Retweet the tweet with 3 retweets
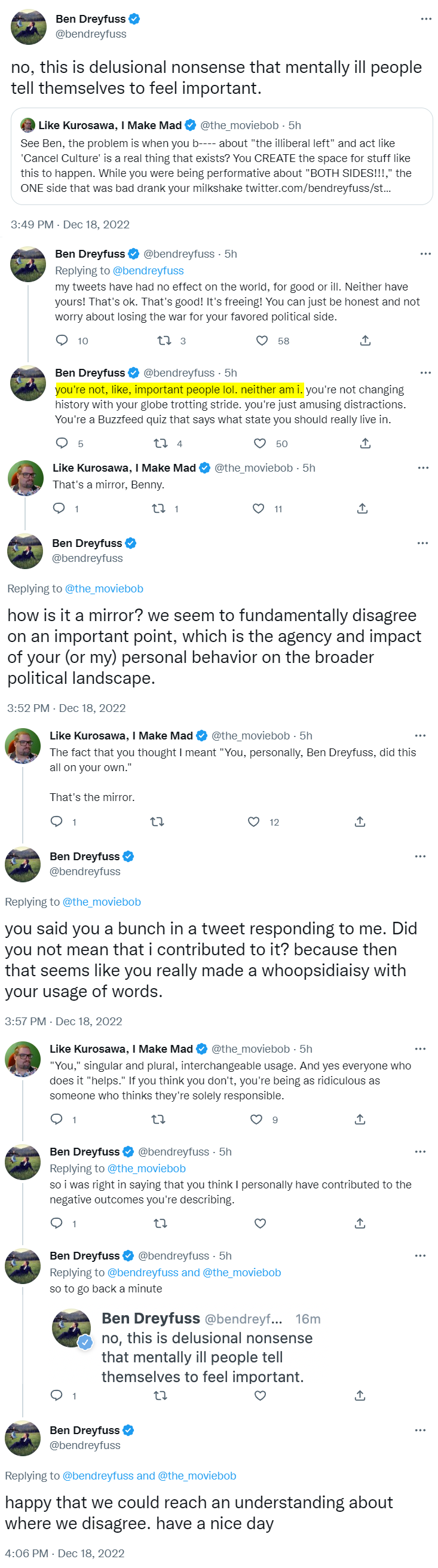The width and height of the screenshot is (438, 1568). (164, 340)
